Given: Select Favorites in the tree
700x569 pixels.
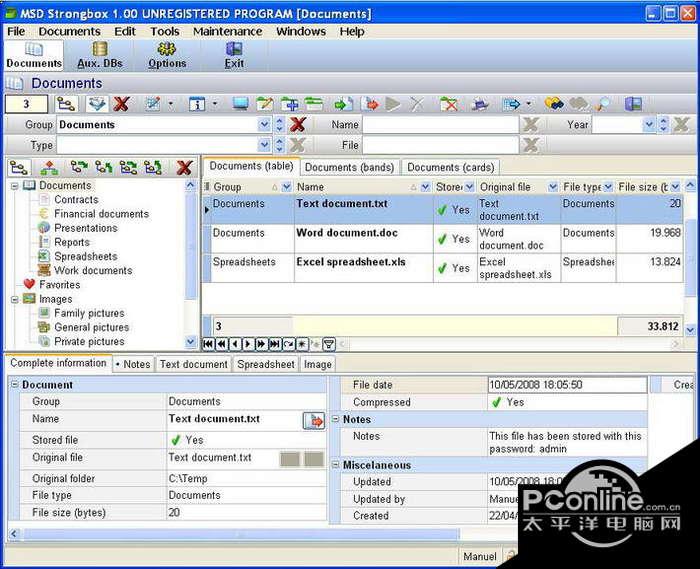Looking at the screenshot, I should 59,285.
